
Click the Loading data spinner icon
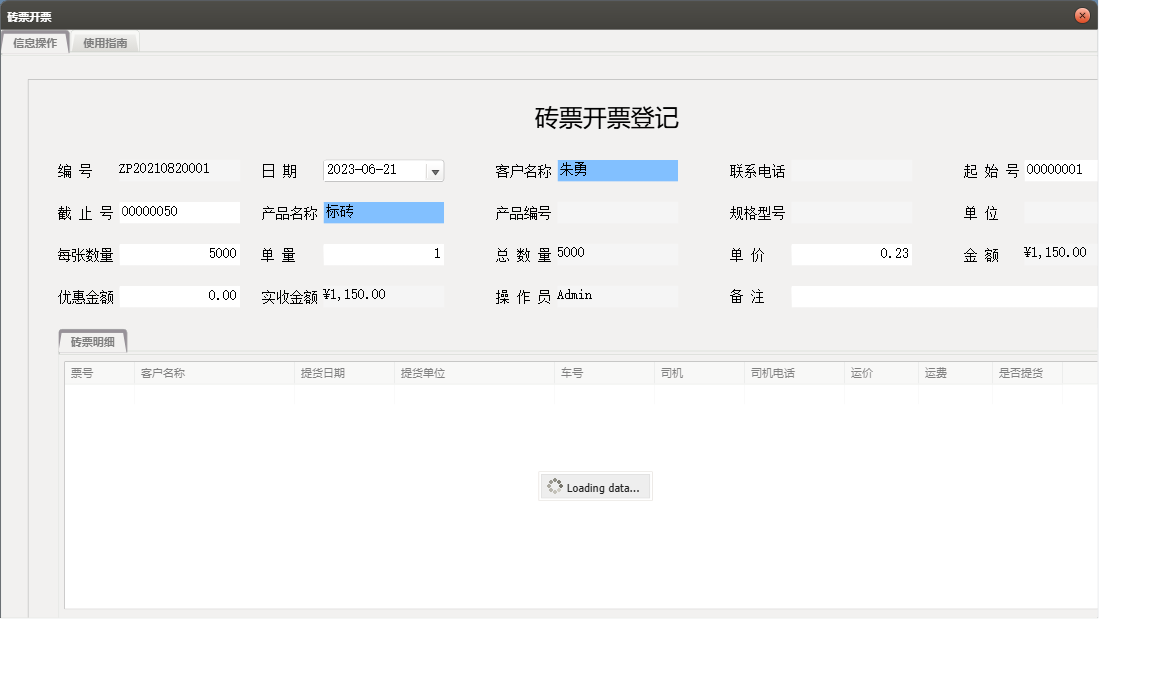click(x=555, y=487)
